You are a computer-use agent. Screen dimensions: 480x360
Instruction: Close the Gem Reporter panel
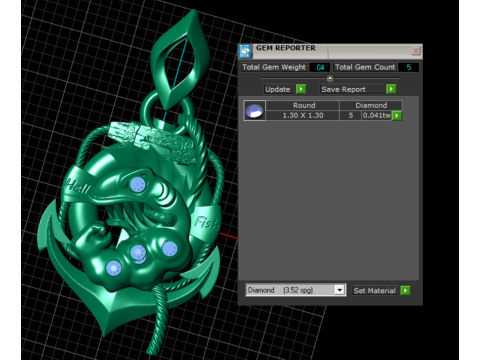click(x=415, y=51)
